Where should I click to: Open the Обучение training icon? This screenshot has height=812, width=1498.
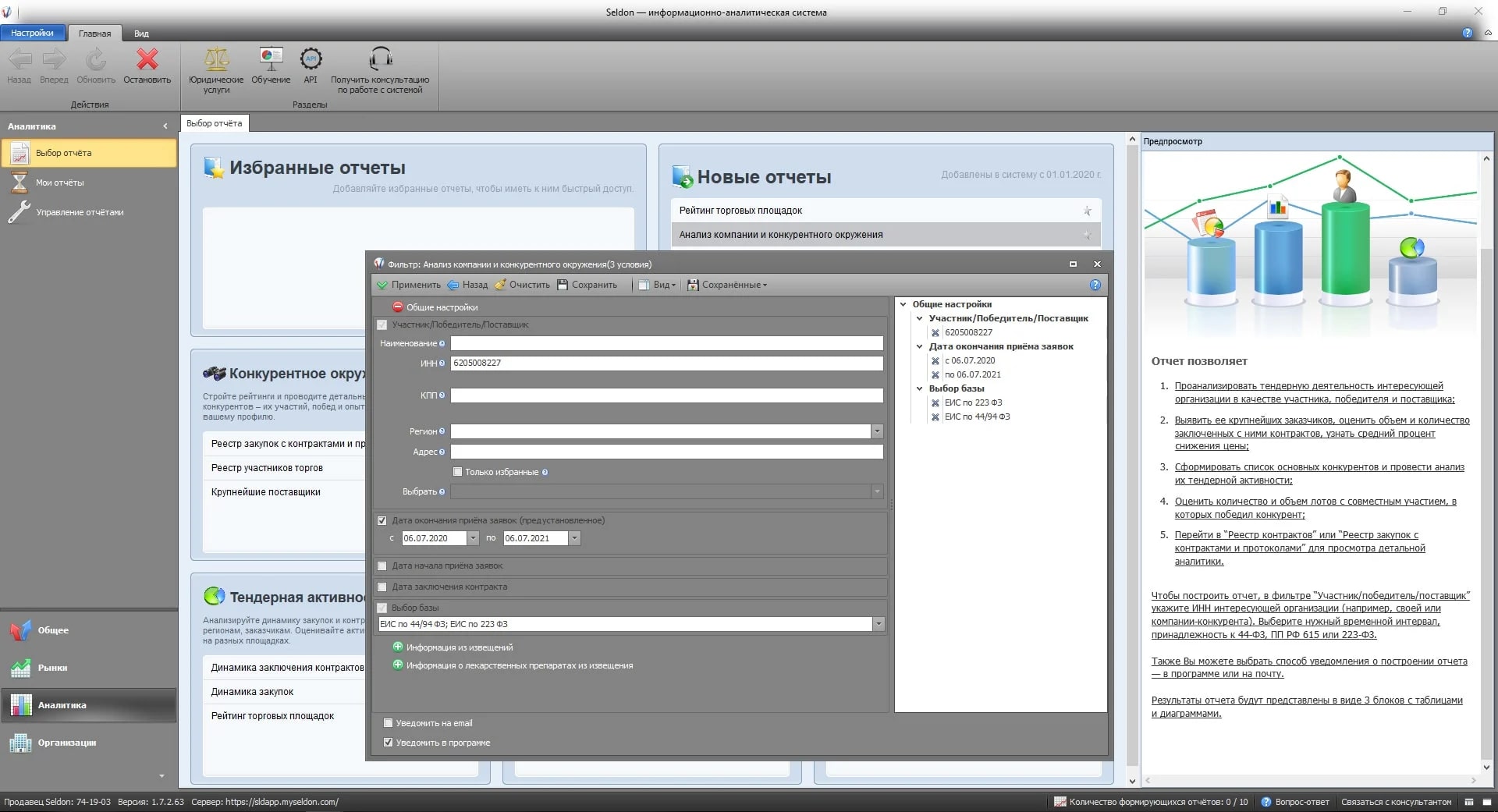pyautogui.click(x=271, y=59)
